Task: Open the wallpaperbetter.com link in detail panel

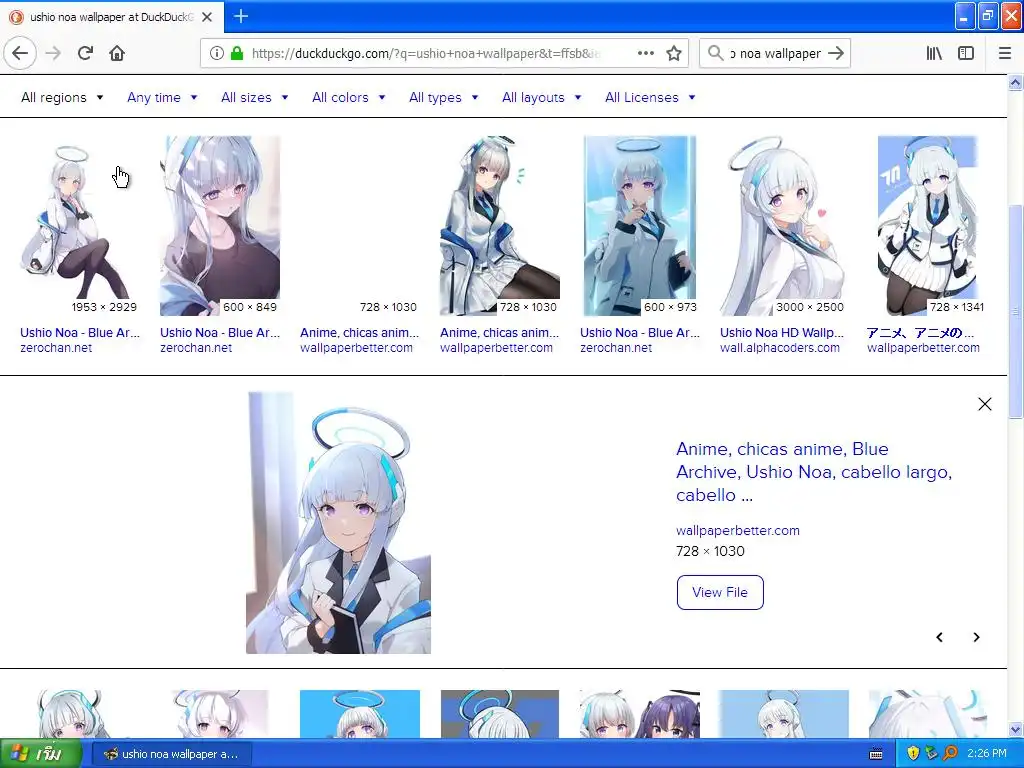Action: coord(737,530)
